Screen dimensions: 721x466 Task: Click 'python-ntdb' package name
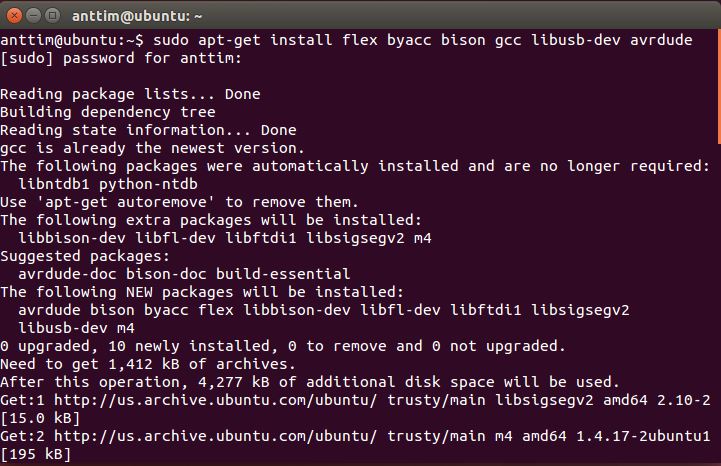point(149,184)
